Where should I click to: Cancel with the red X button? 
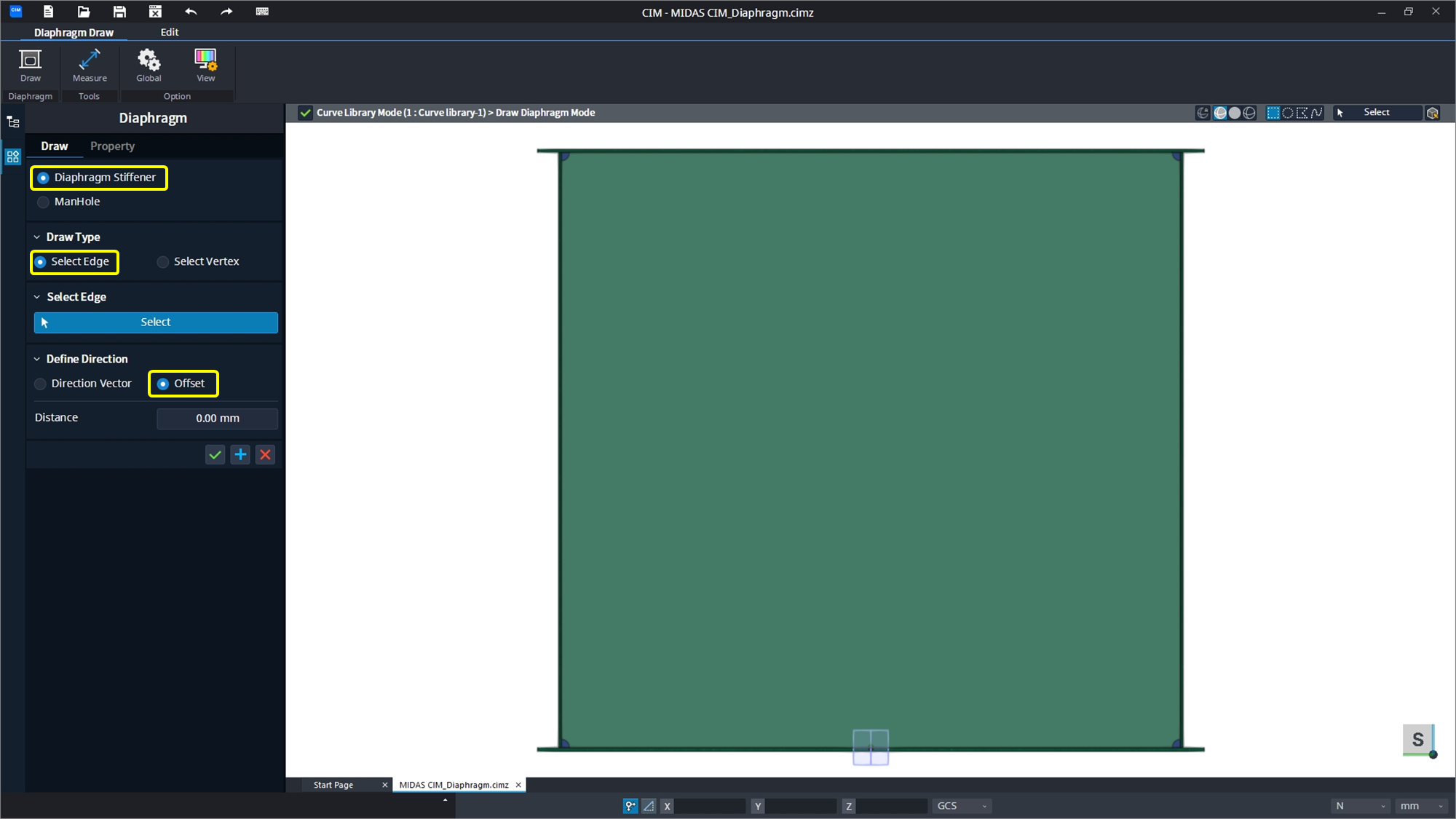pos(266,455)
